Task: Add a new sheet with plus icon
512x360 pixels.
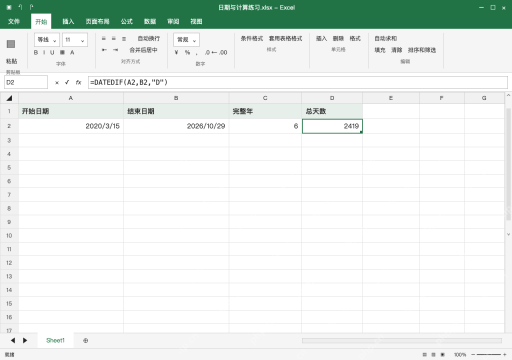Action: pos(86,340)
